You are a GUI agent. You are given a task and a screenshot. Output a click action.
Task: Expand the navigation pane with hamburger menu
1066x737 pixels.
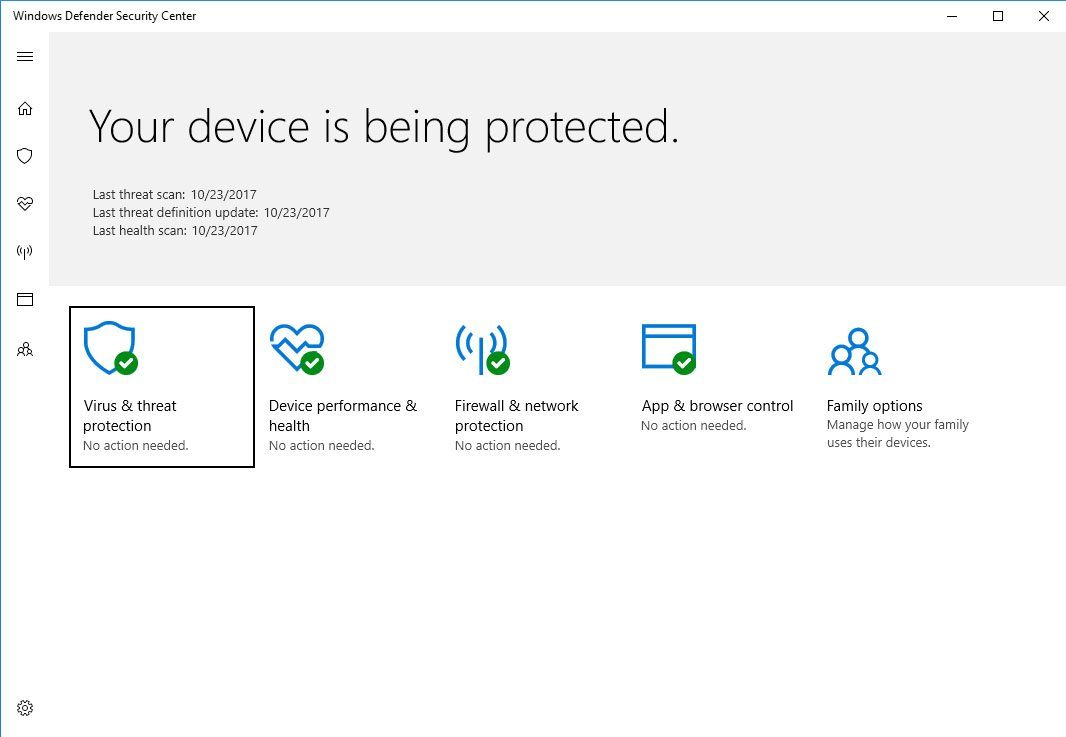(x=24, y=56)
